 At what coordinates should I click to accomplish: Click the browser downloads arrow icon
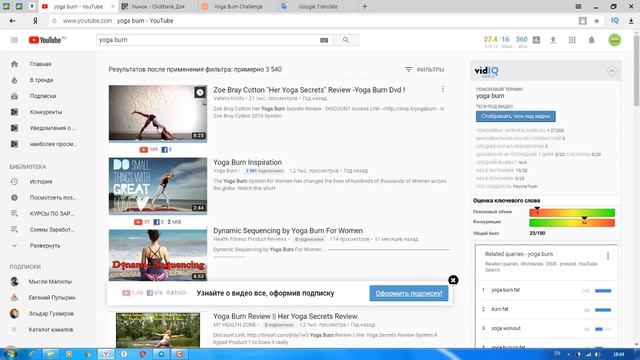point(631,21)
